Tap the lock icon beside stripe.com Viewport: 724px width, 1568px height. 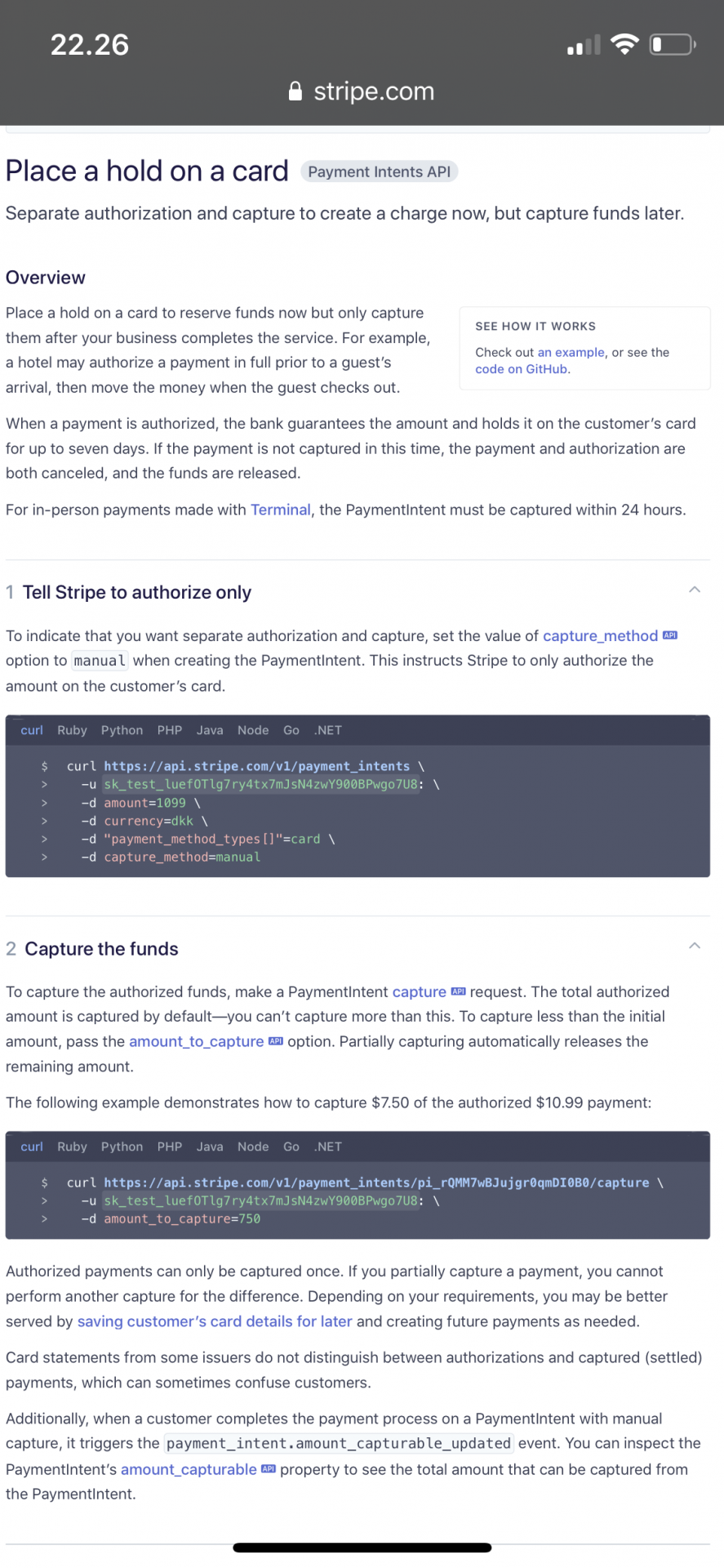295,91
